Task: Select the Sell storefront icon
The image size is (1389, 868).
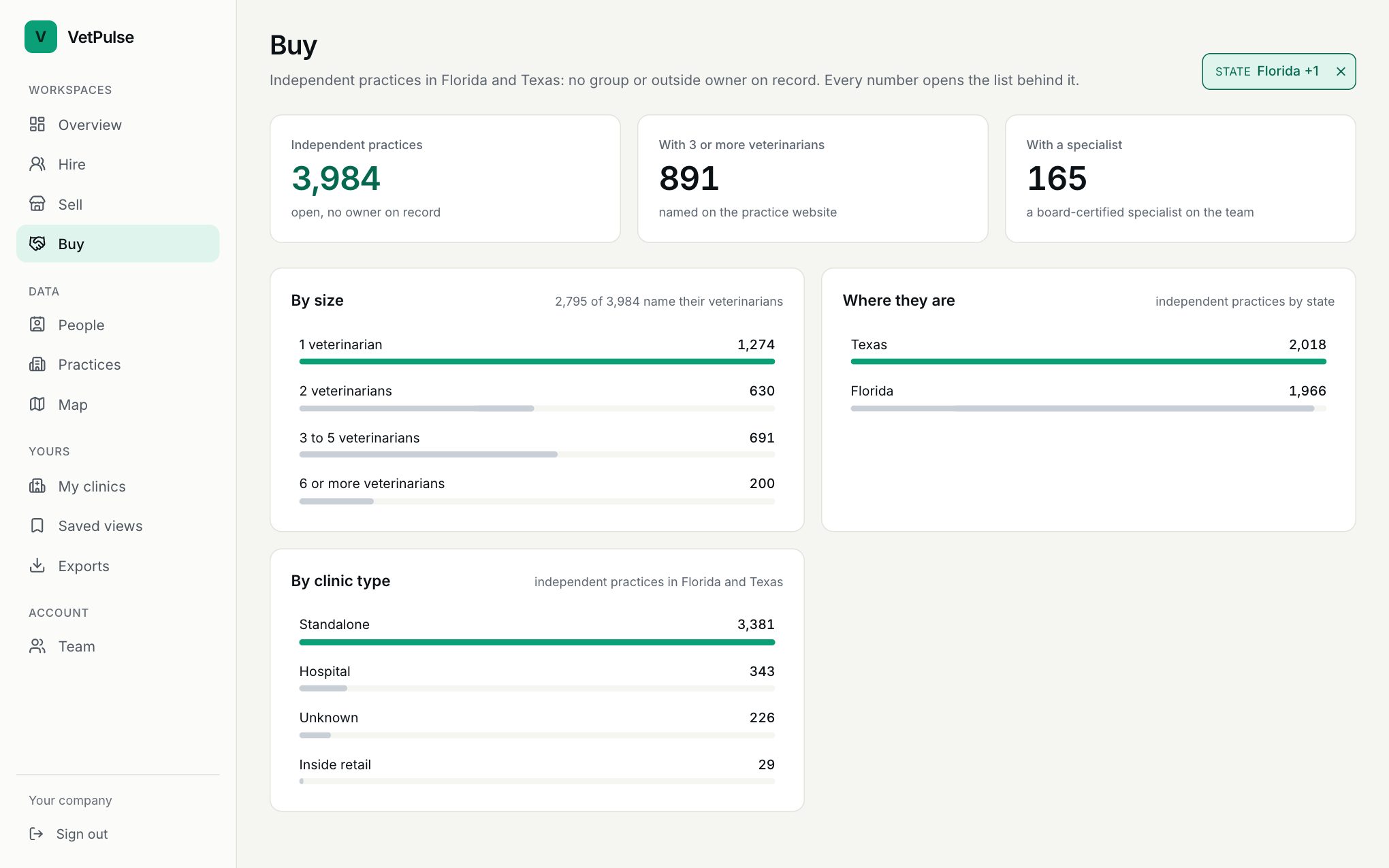Action: tap(37, 204)
